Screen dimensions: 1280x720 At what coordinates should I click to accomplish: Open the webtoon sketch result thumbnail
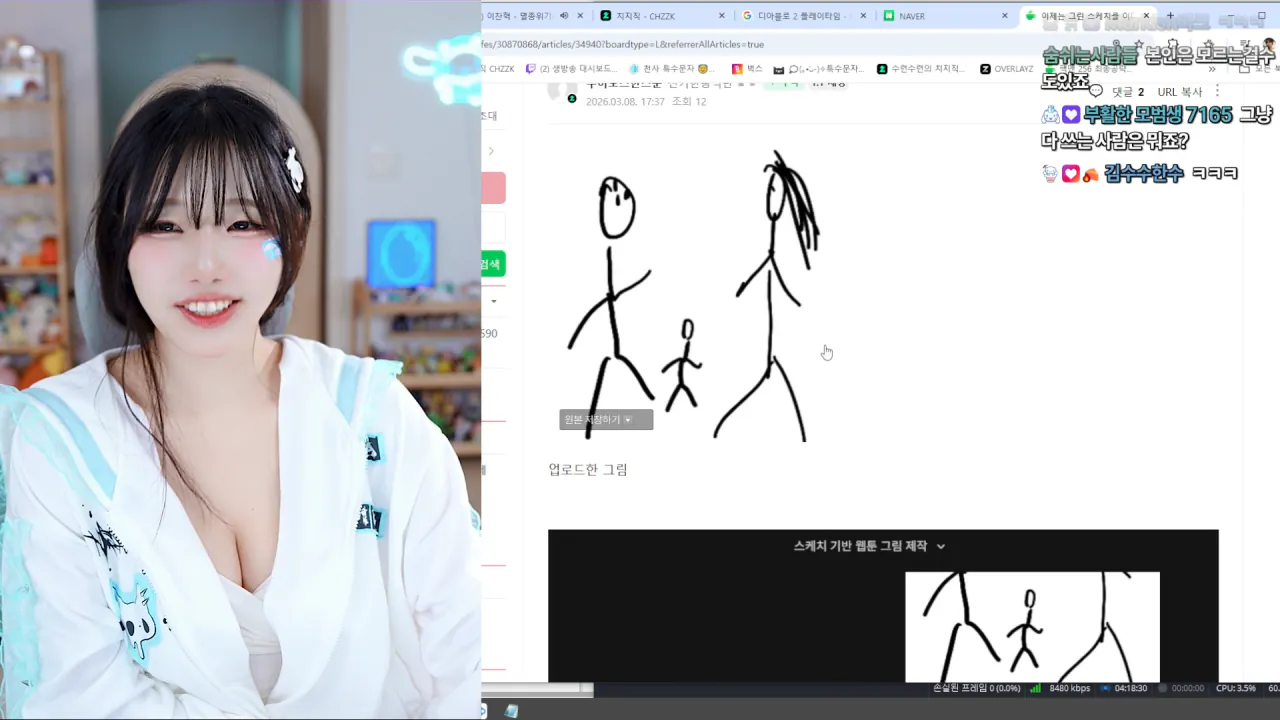click(1032, 627)
